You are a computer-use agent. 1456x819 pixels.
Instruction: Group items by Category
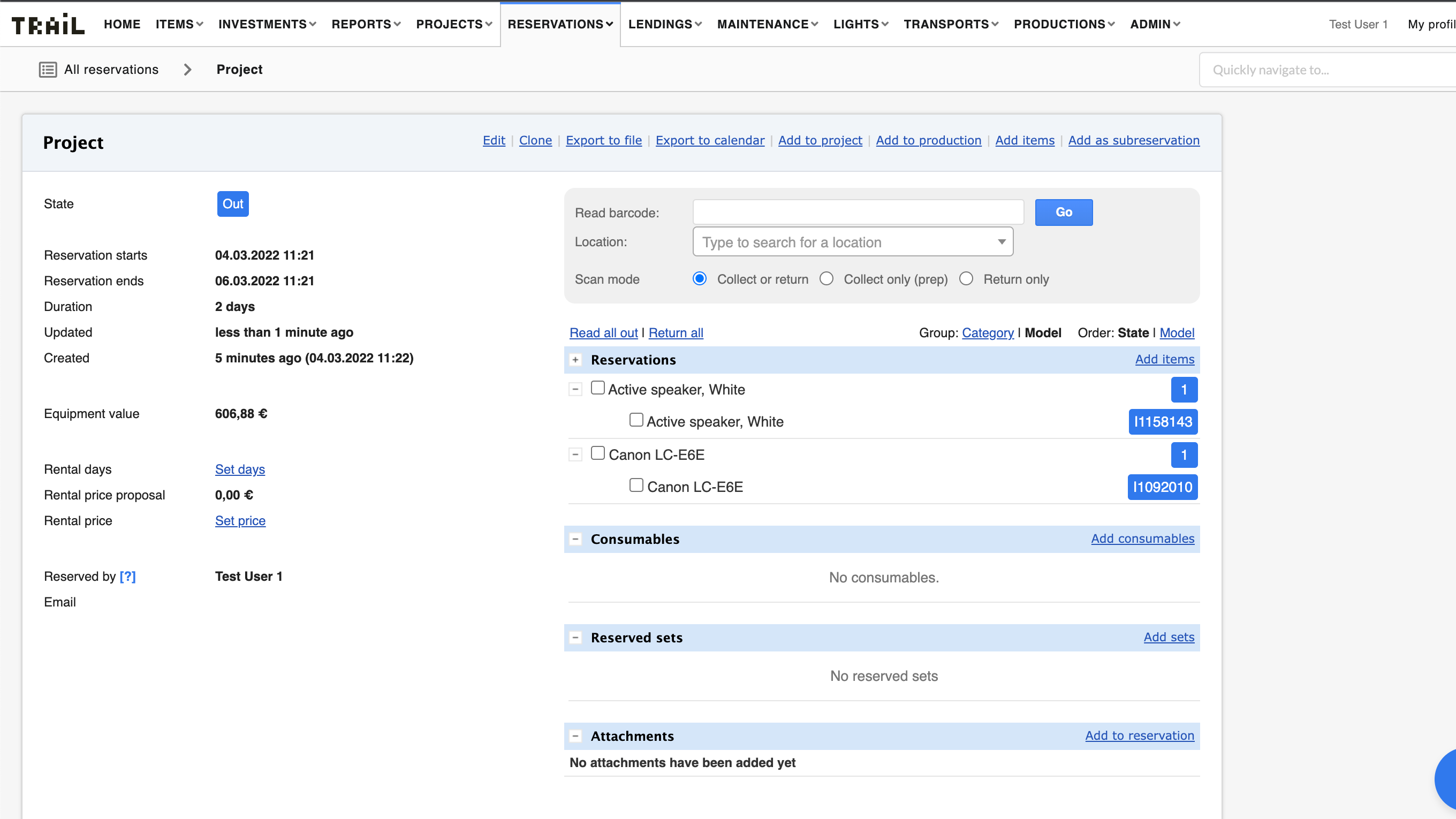(988, 333)
